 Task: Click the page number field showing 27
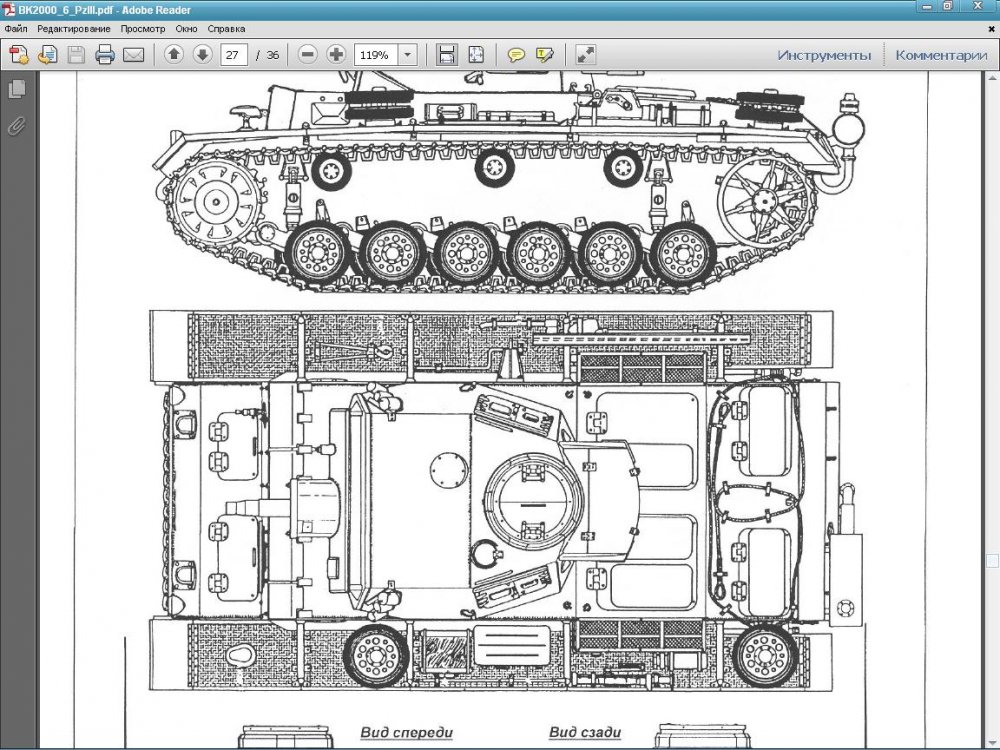[x=233, y=55]
